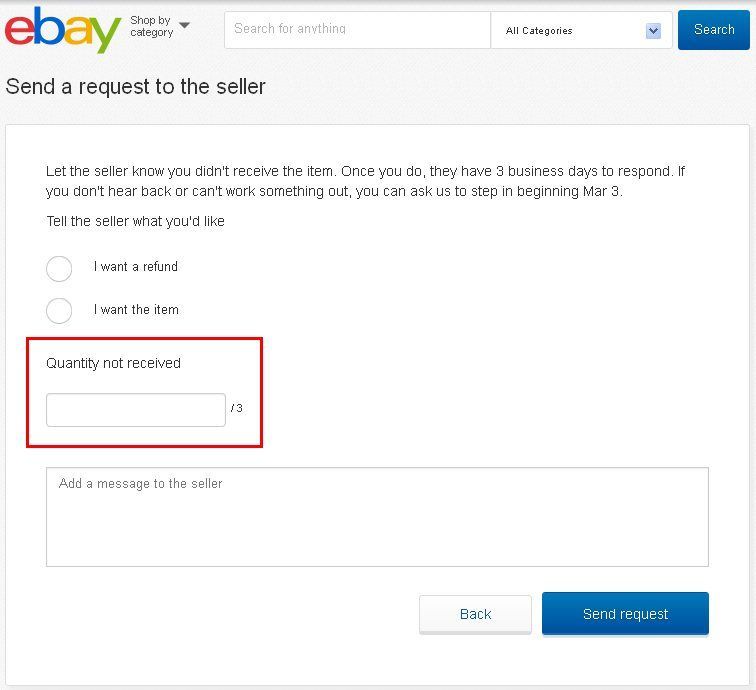Viewport: 756px width, 690px height.
Task: Focus the Search for anything field
Action: click(x=358, y=30)
